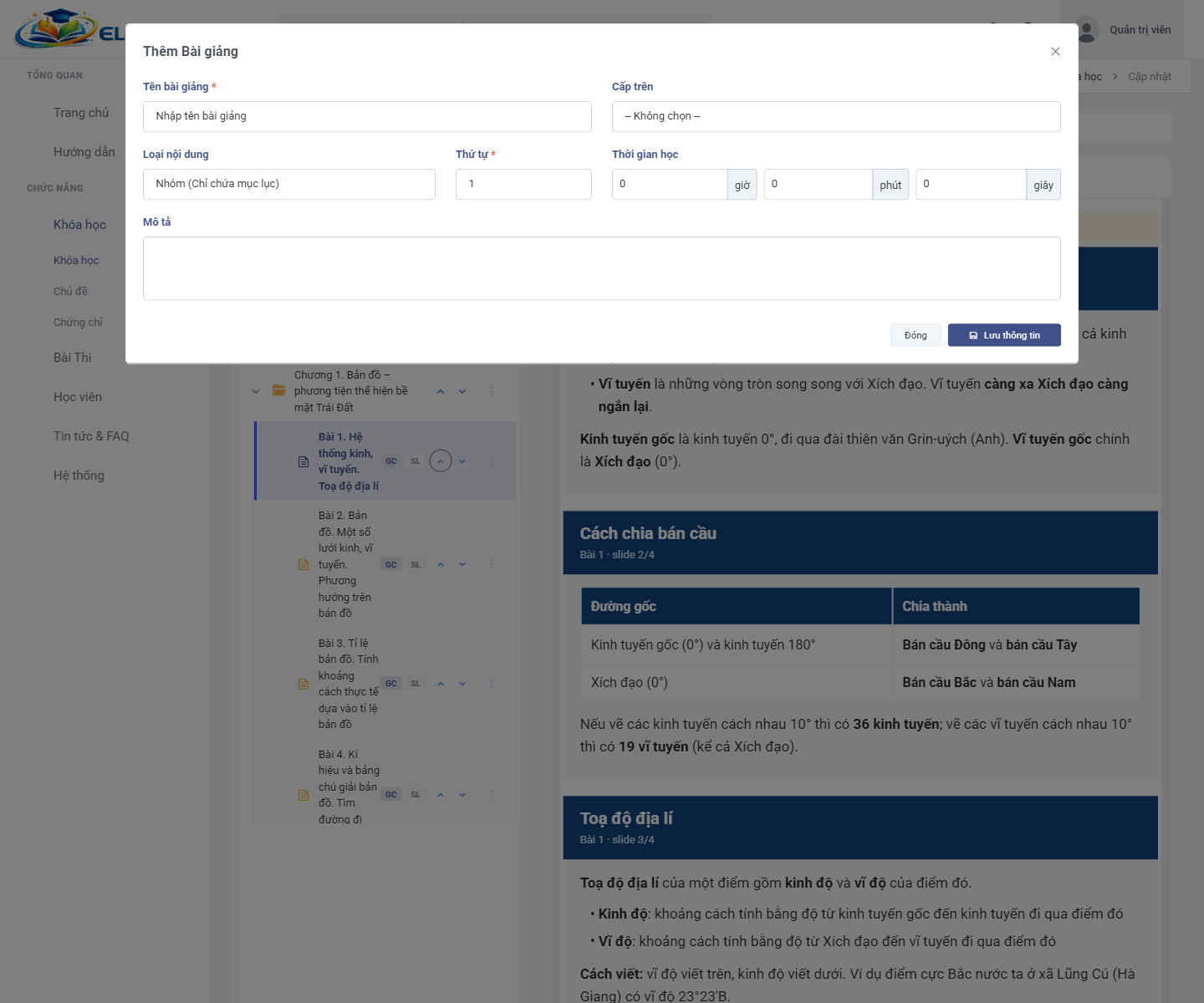Image resolution: width=1204 pixels, height=1003 pixels.
Task: Click the SL badge on Bài 2
Action: coord(416,564)
